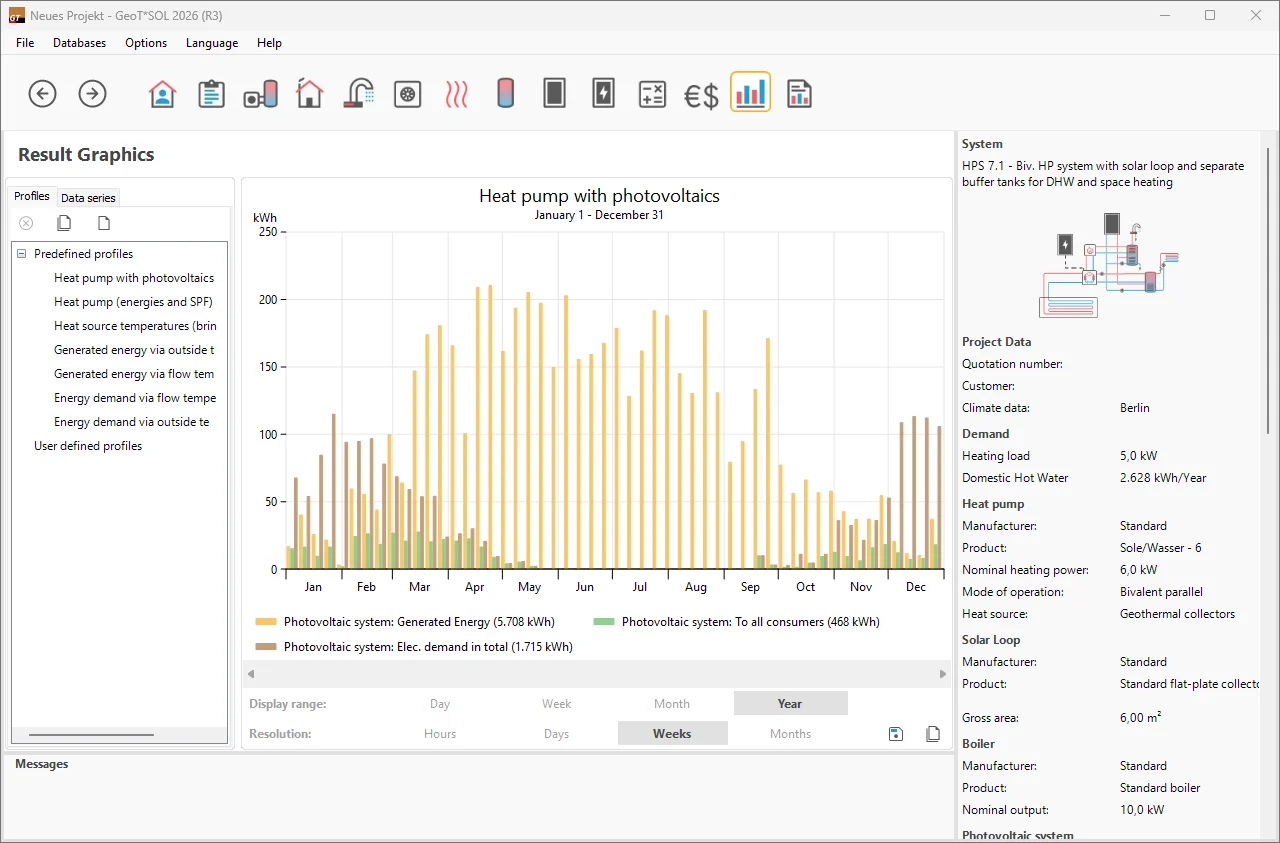Set resolution to Days
Viewport: 1280px width, 843px height.
(x=556, y=734)
